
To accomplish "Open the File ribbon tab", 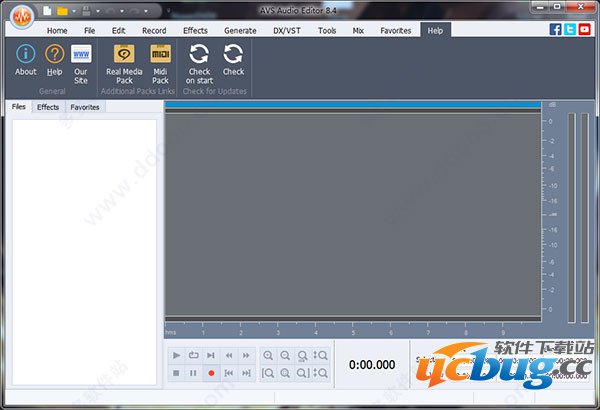I will coord(90,31).
